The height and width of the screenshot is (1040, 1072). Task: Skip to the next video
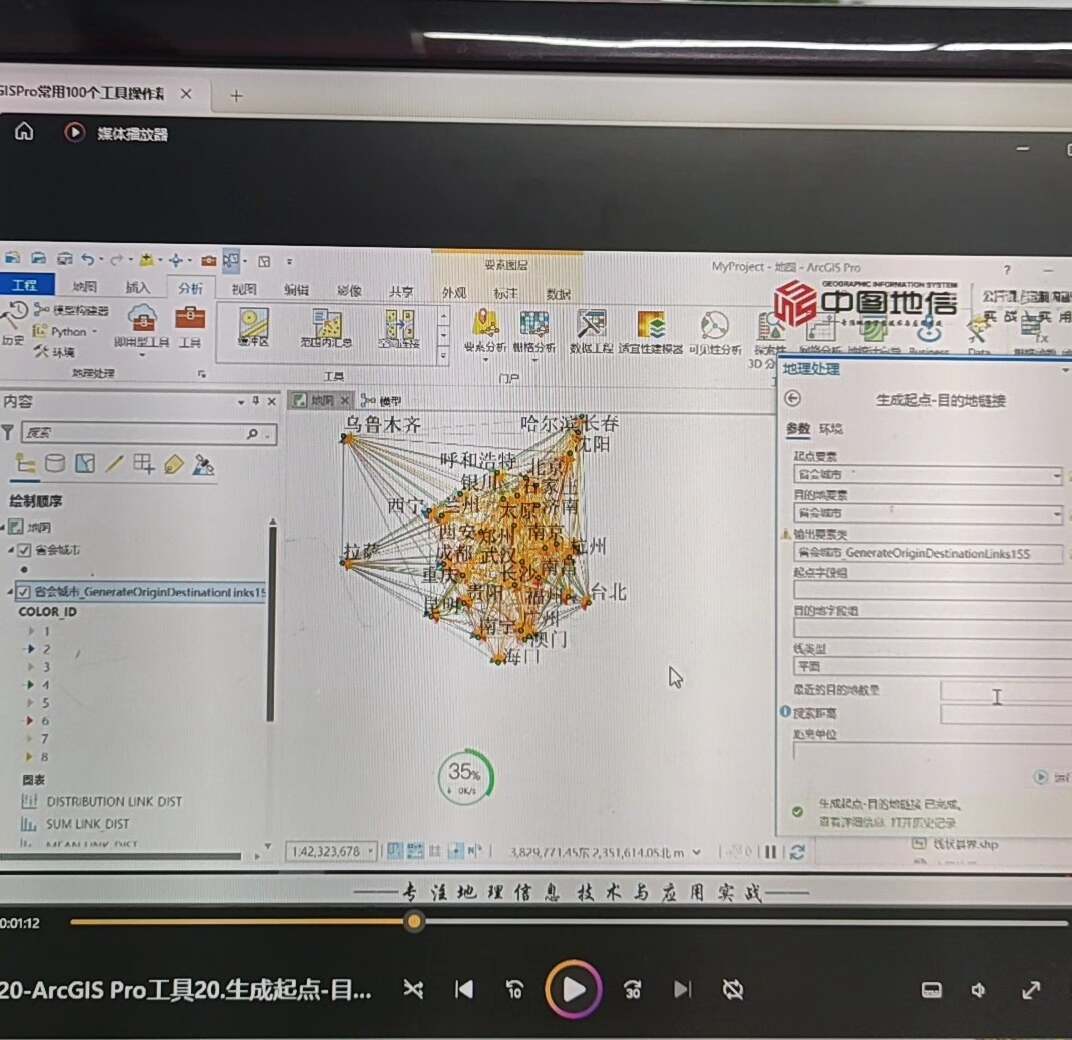(x=682, y=989)
